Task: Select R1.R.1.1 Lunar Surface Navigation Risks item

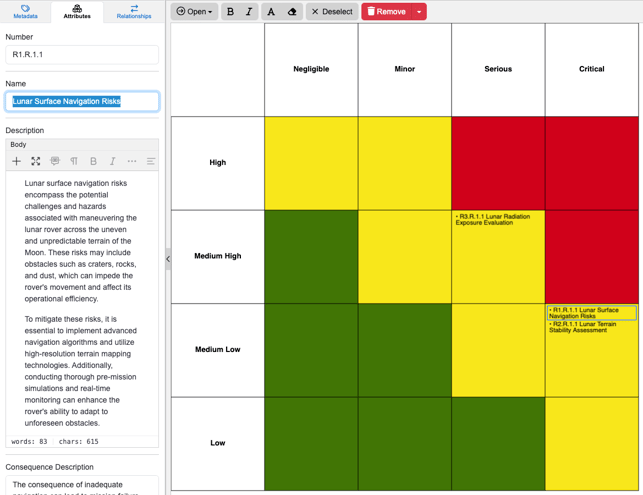Action: pyautogui.click(x=592, y=313)
